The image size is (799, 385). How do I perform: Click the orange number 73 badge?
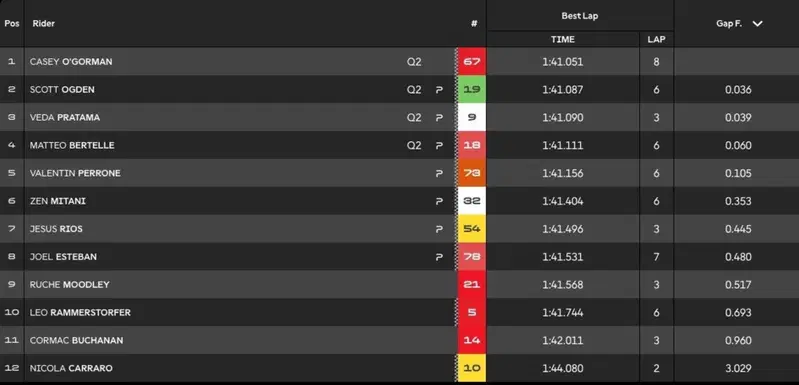click(472, 174)
